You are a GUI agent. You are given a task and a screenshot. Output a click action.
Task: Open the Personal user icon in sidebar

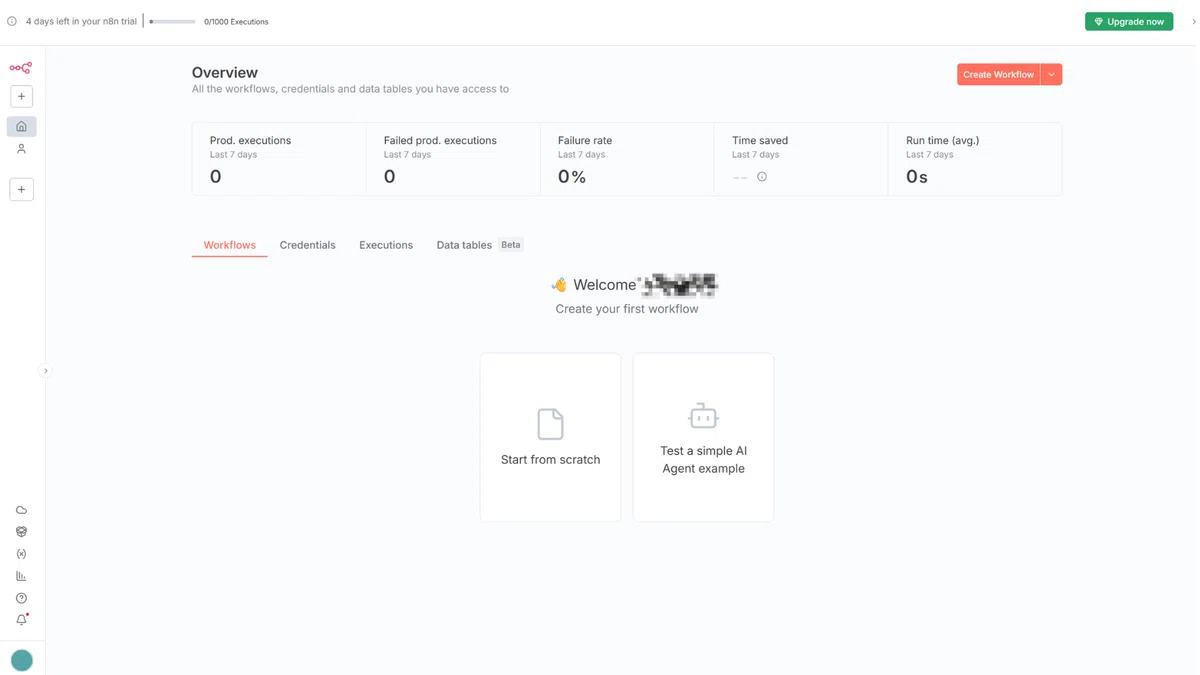pos(21,149)
